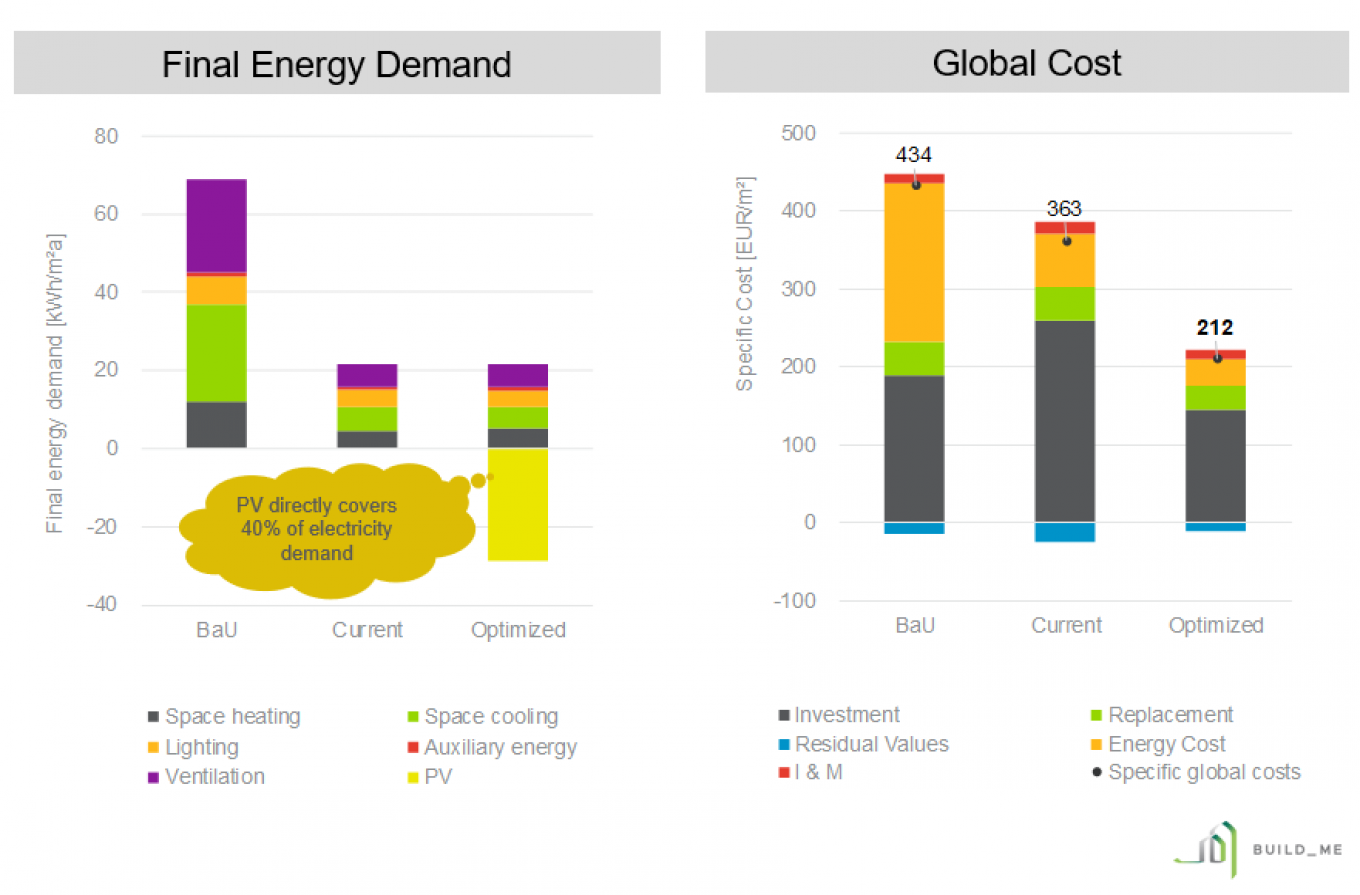Select the blue Residual Values segment in Current bar
The image size is (1360, 895).
point(1065,532)
